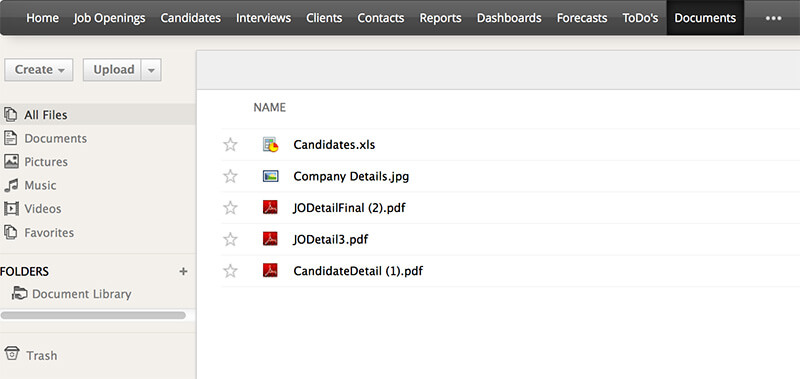The height and width of the screenshot is (379, 800).
Task: Show more tabs via ellipsis menu
Action: pos(773,18)
